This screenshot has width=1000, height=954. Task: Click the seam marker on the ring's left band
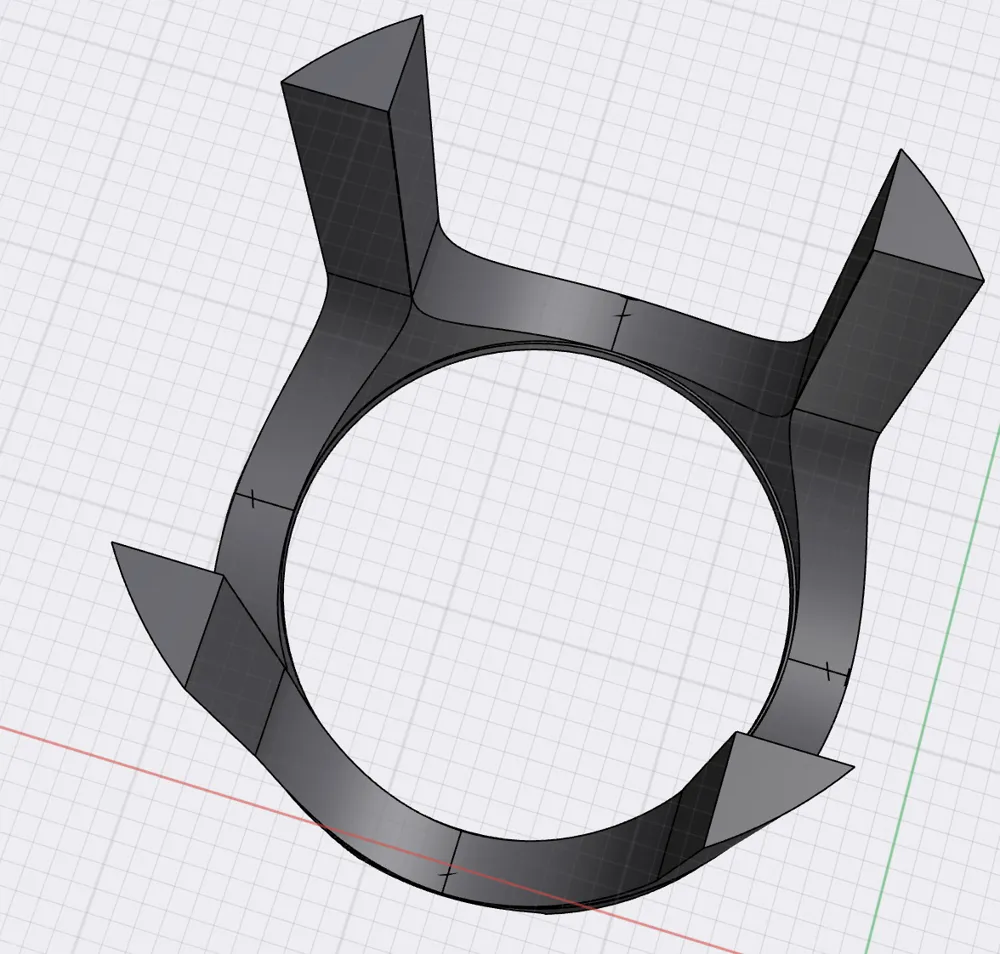[x=254, y=498]
